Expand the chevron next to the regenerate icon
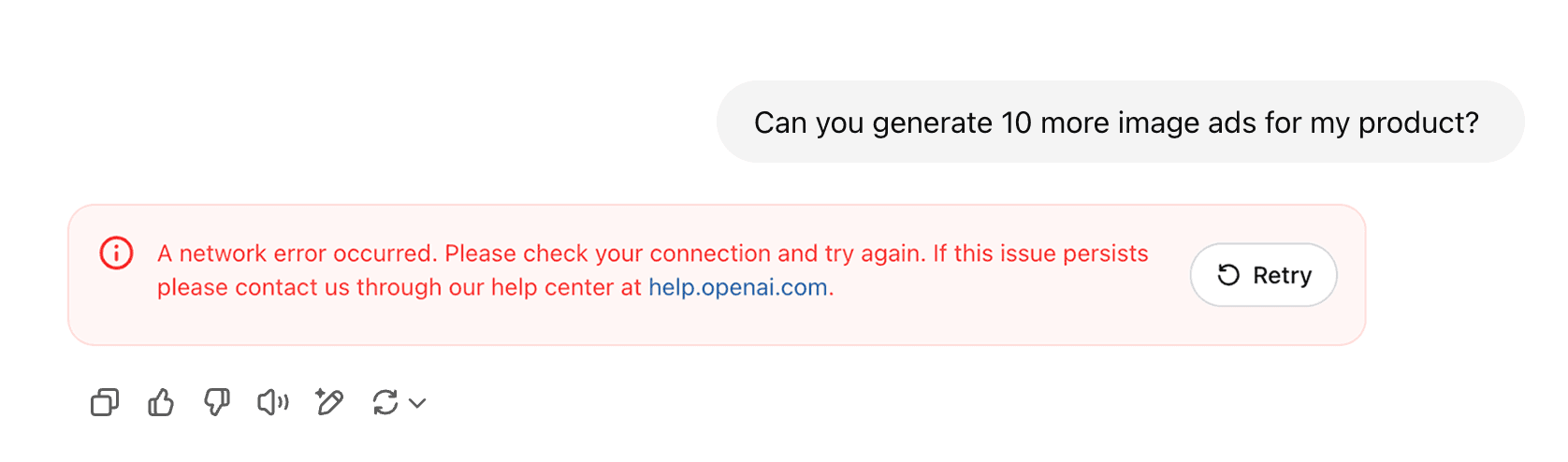This screenshot has height=462, width=1568. 418,403
